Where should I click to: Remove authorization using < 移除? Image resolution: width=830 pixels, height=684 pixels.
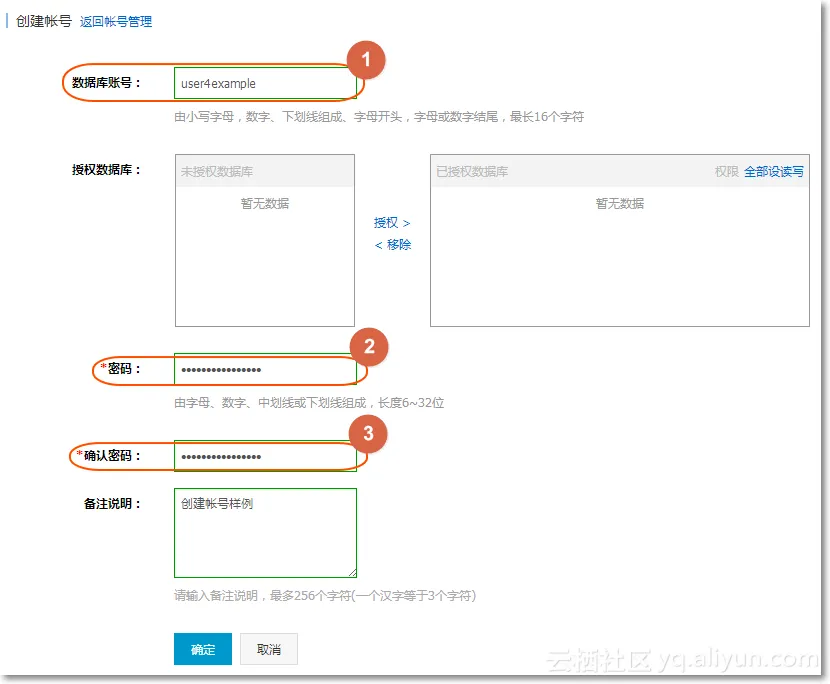coord(392,245)
